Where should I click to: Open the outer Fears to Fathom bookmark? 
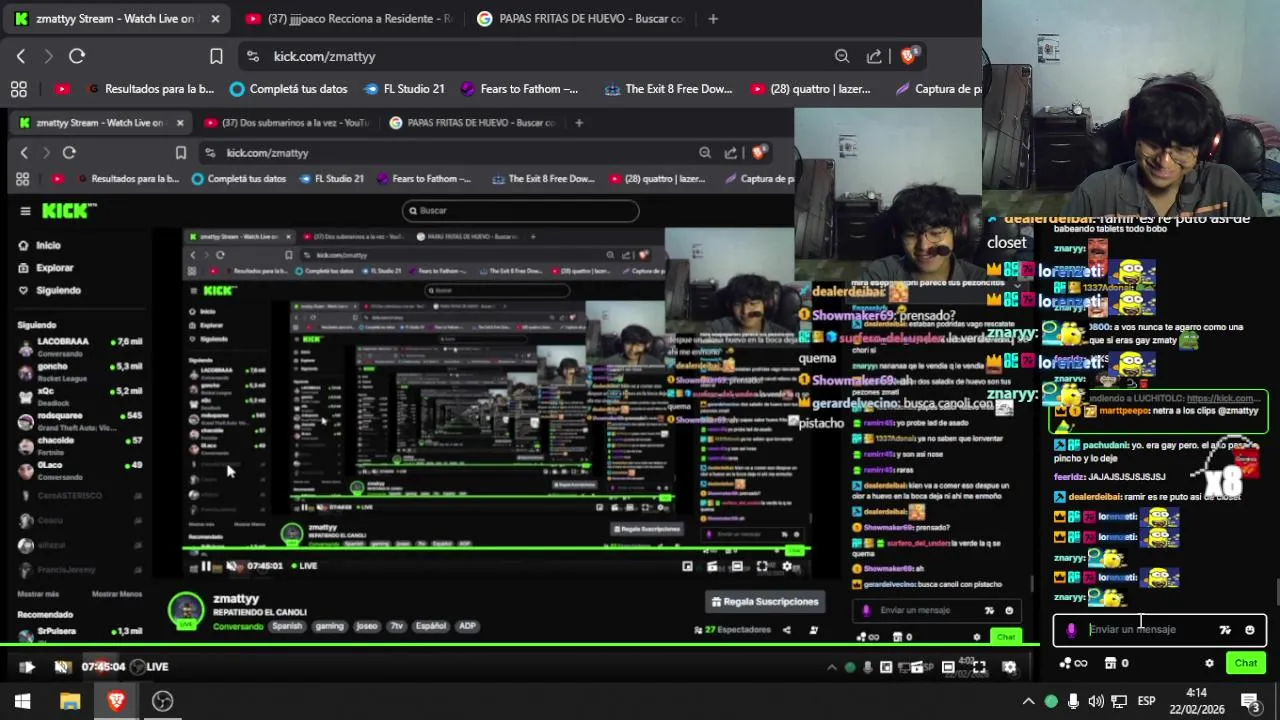[x=519, y=89]
